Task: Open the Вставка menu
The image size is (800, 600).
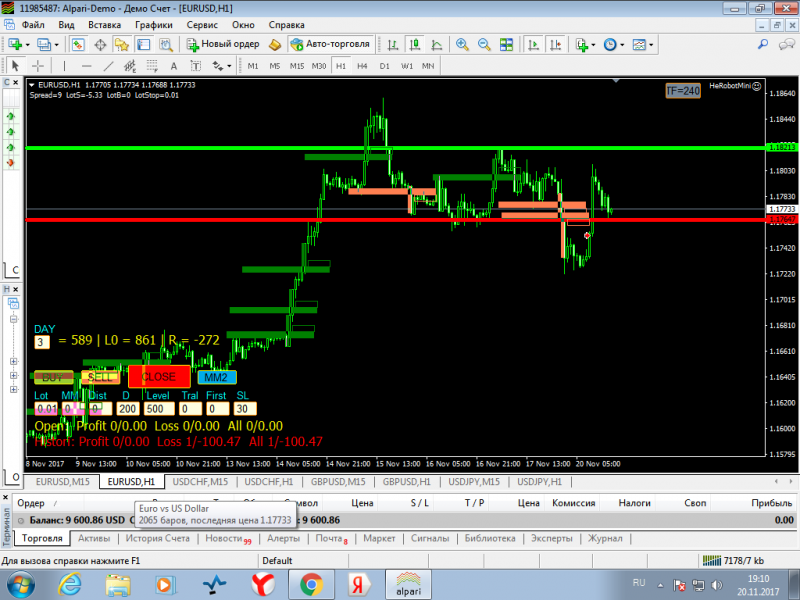Action: [x=104, y=25]
